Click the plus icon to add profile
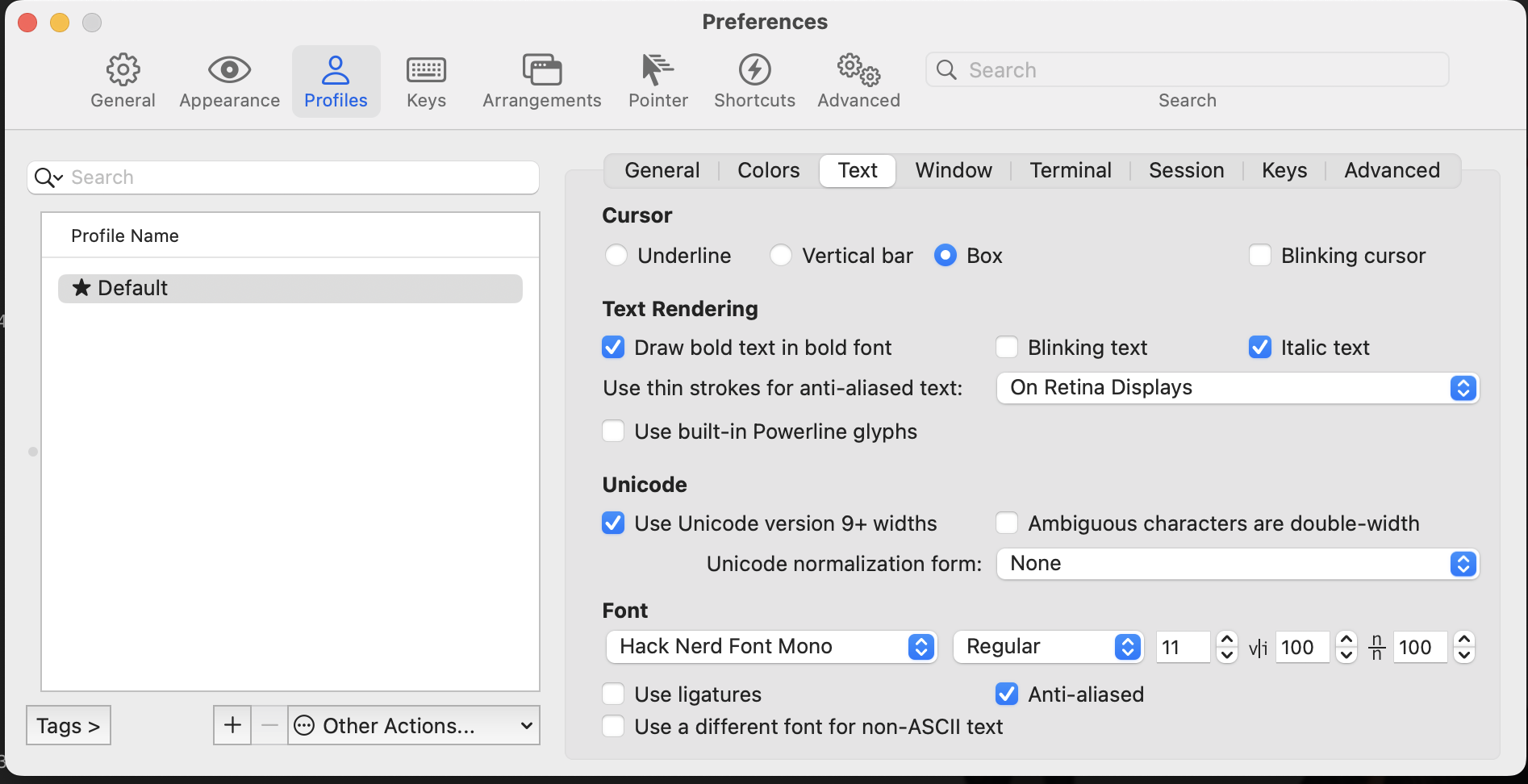Screen dimensions: 1528x784 232,725
